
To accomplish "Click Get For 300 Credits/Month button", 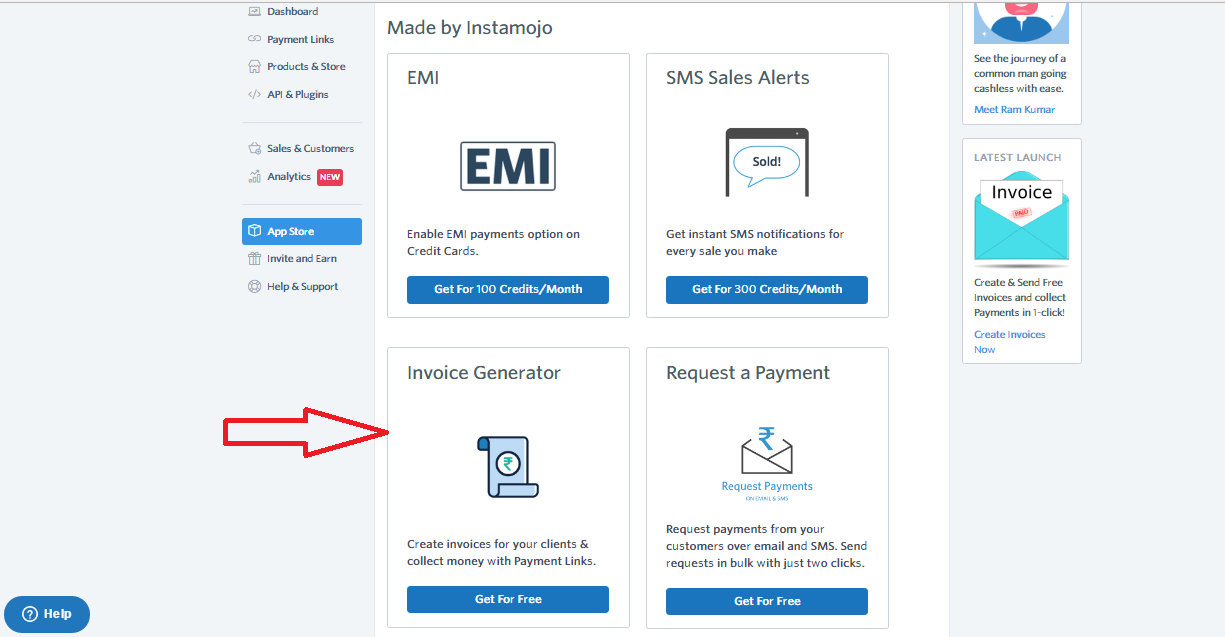I will click(767, 290).
